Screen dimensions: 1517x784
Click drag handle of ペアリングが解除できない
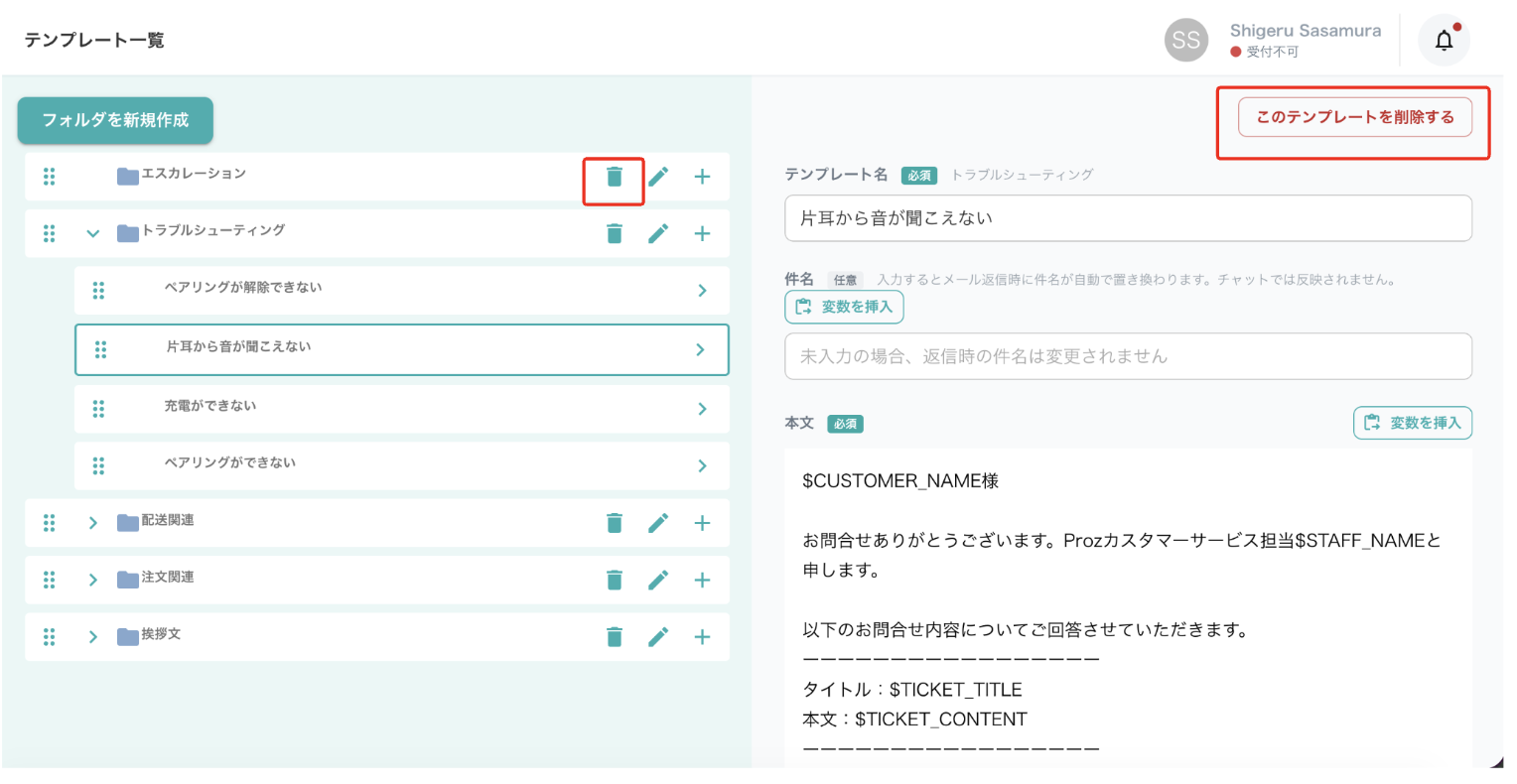(98, 290)
